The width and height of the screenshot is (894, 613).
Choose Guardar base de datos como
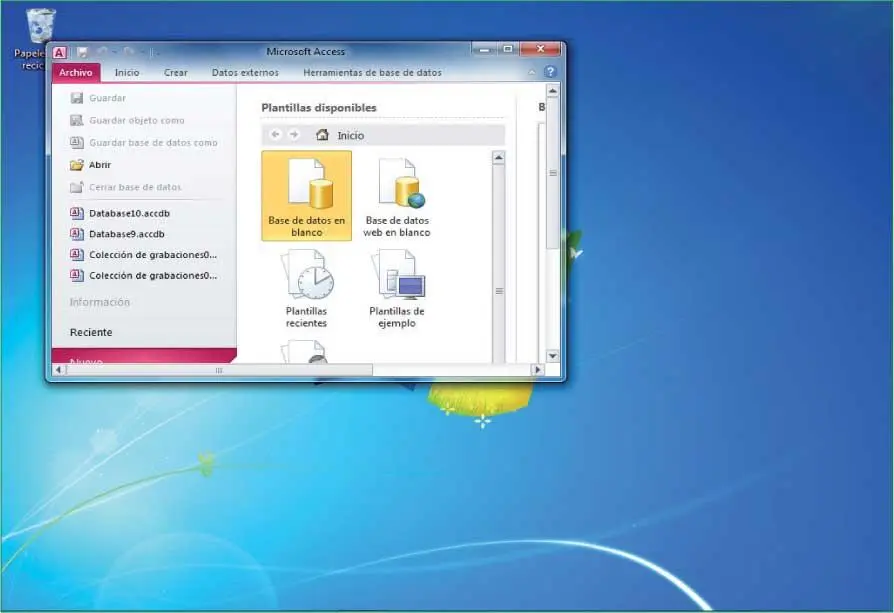[144, 143]
